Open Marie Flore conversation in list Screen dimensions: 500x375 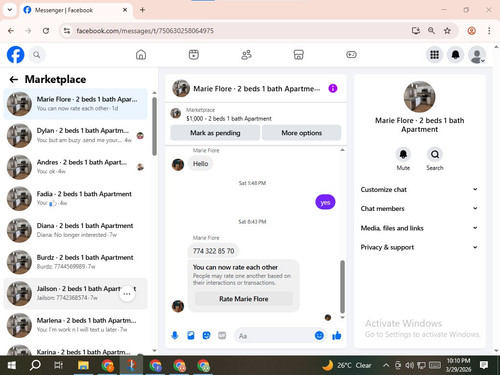(x=75, y=104)
